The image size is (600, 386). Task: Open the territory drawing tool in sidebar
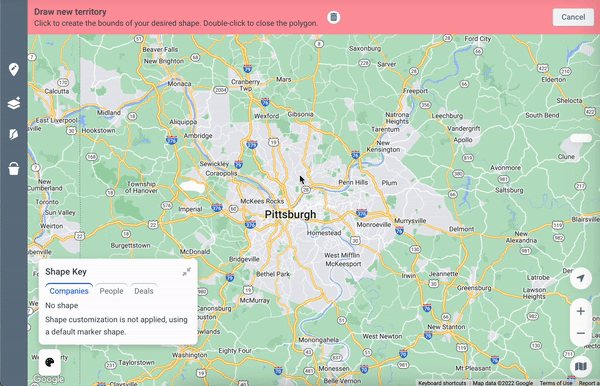[14, 134]
